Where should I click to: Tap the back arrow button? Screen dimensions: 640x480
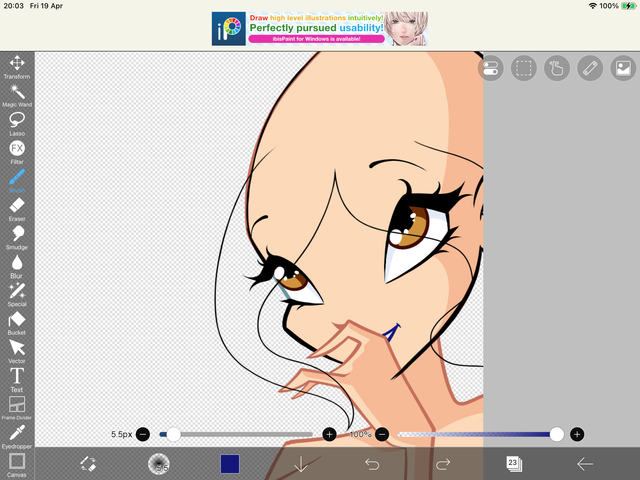(x=585, y=464)
